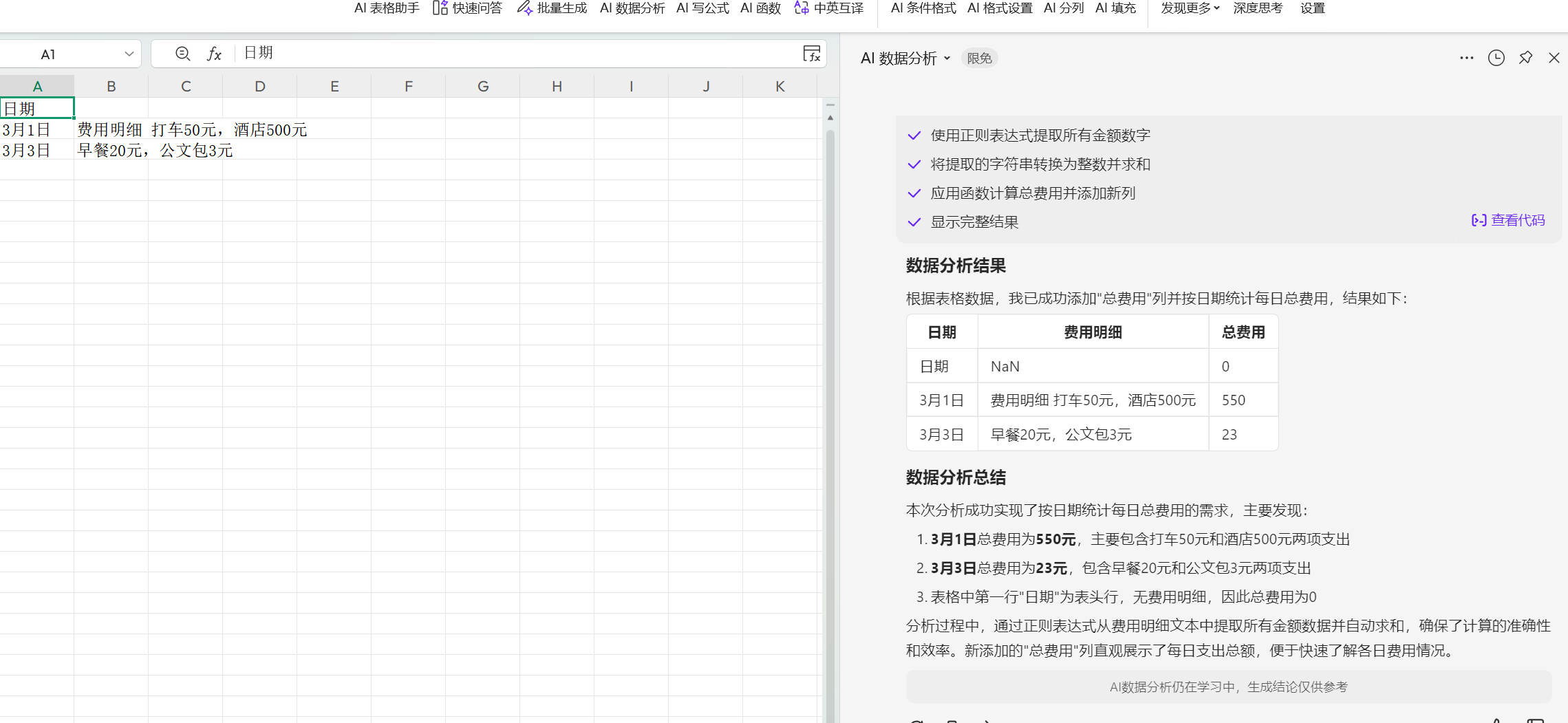This screenshot has width=1568, height=723.
Task: Click the 费用明细 header in result table
Action: click(x=1093, y=332)
